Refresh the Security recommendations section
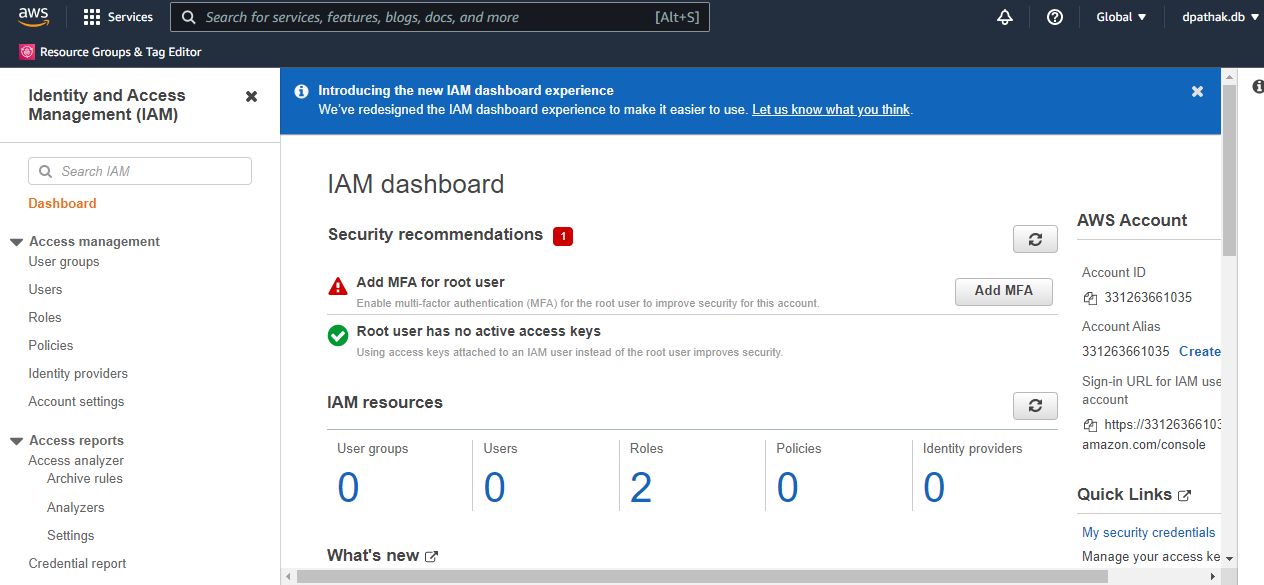The image size is (1264, 585). click(x=1035, y=239)
